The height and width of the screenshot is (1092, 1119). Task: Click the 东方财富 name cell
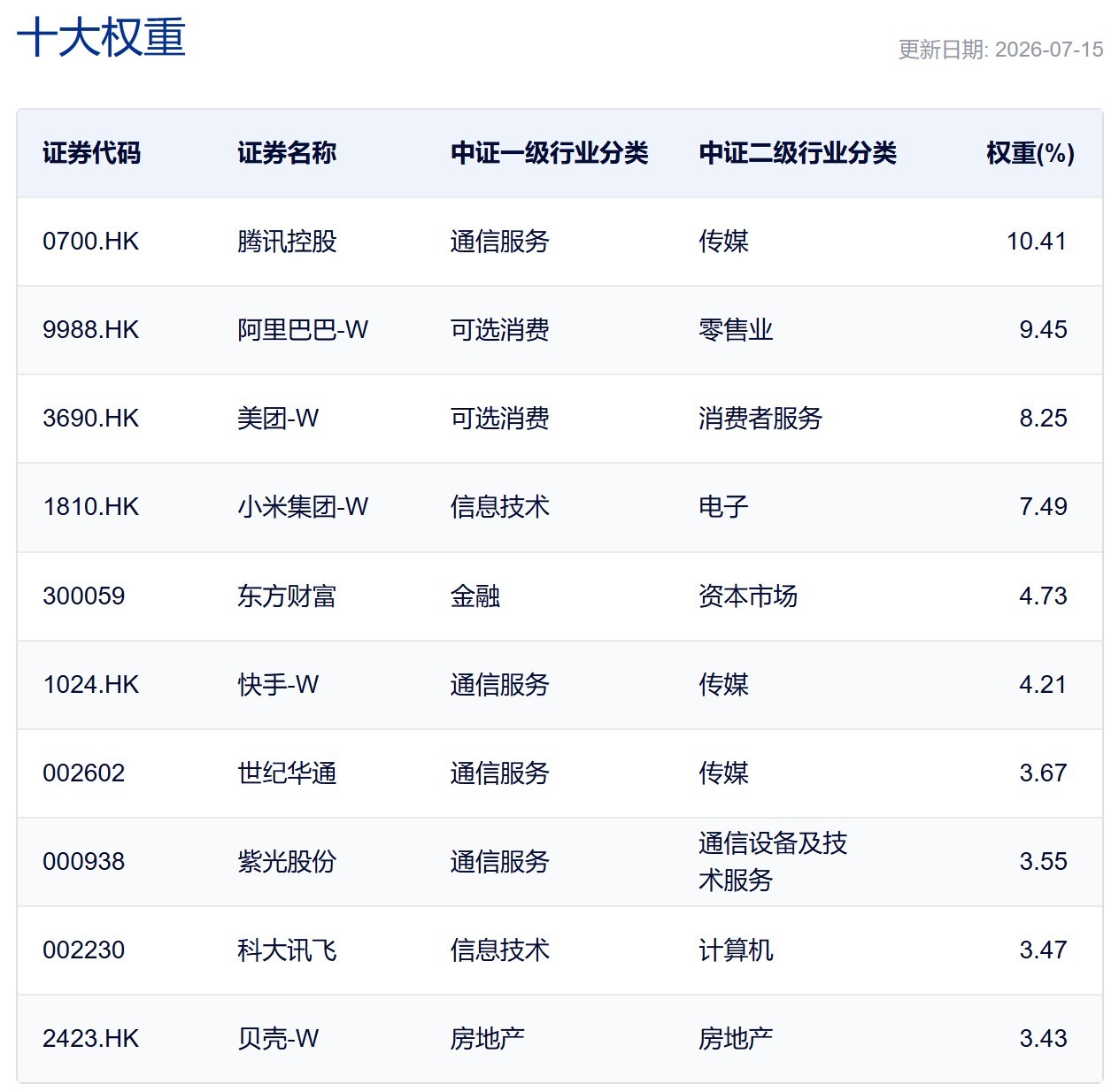click(287, 596)
